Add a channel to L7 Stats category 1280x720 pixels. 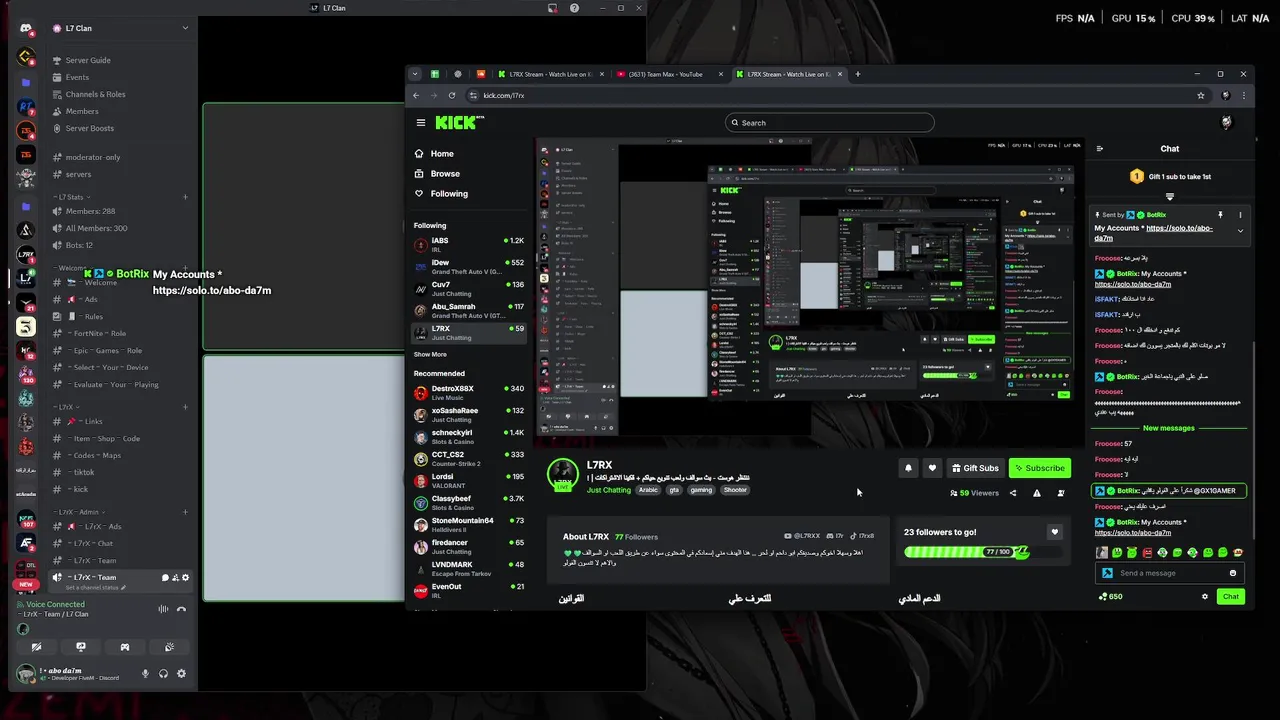[x=185, y=197]
